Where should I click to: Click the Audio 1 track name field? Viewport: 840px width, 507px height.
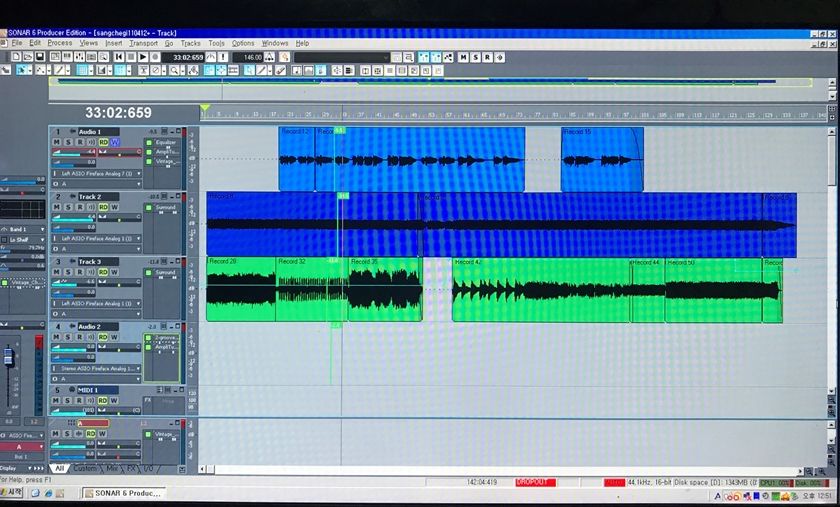99,131
